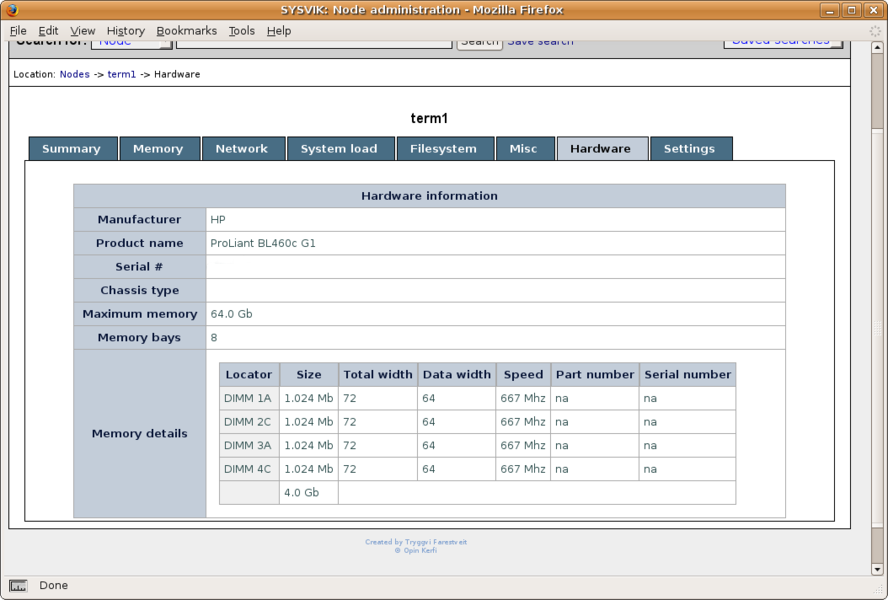Click the status bar icon beside Done
Screen dimensions: 888x600
[18, 586]
